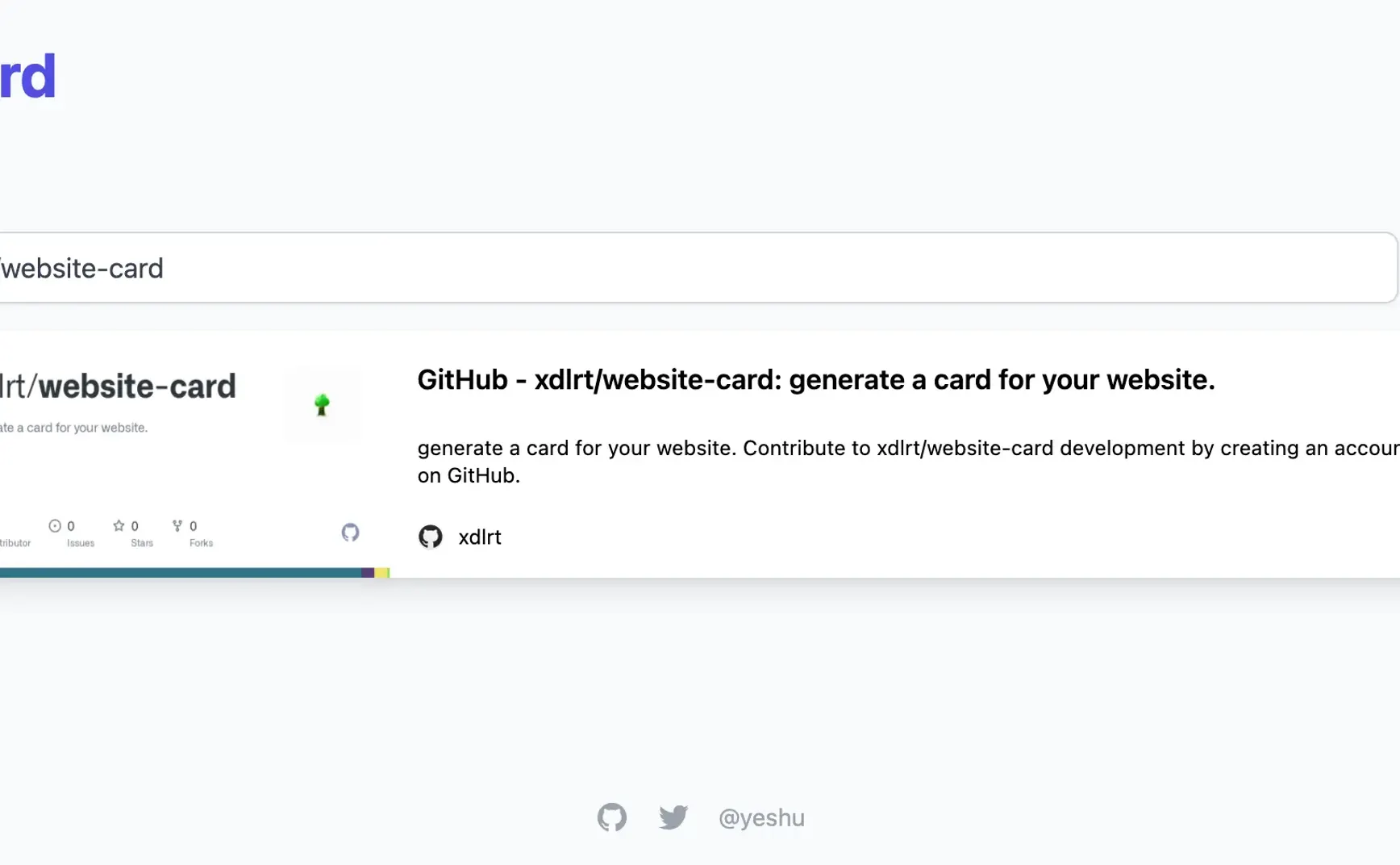1400x865 pixels.
Task: Click the teal segment of language bar
Action: pos(181,573)
